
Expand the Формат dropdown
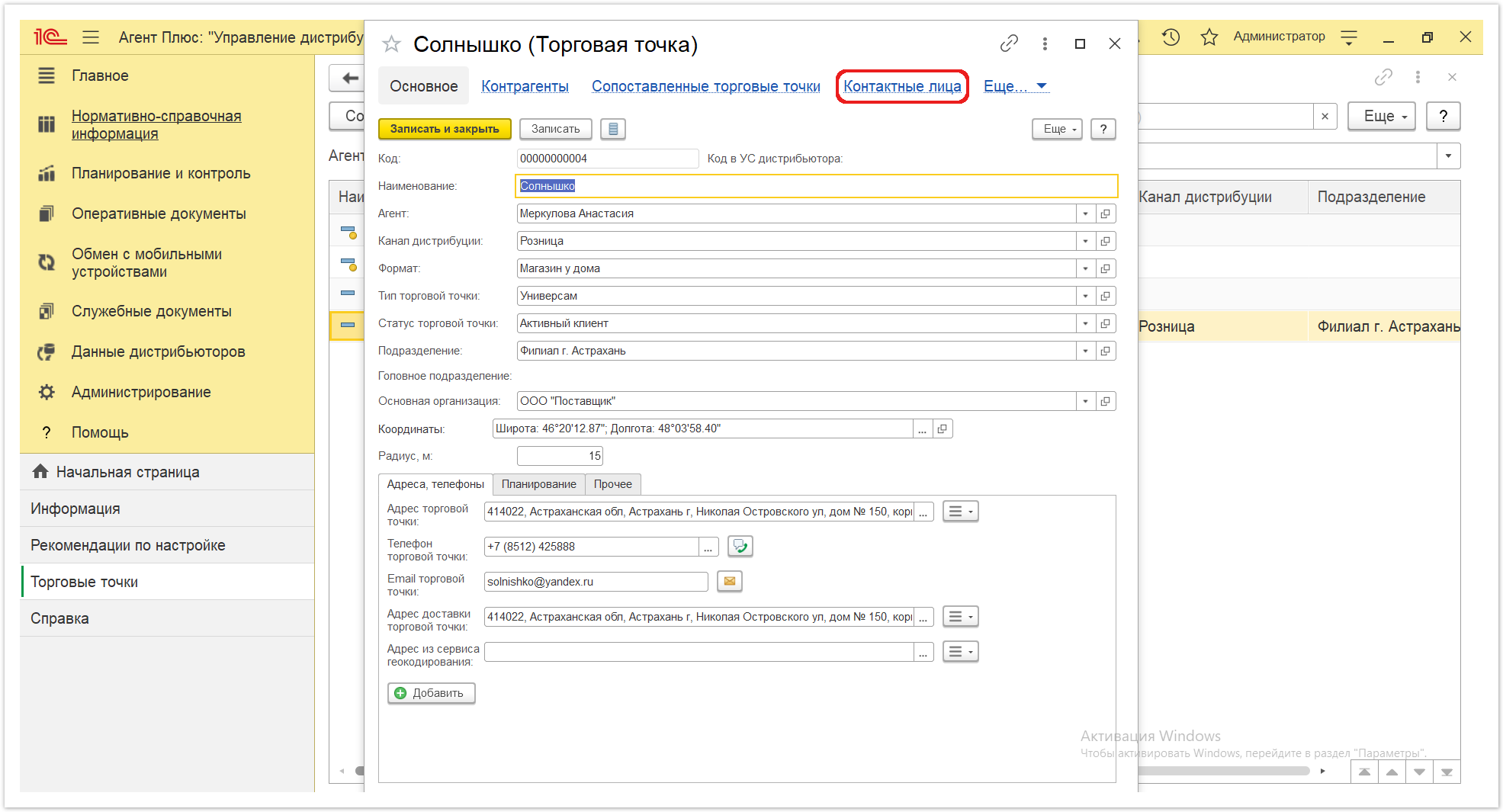[x=1085, y=268]
